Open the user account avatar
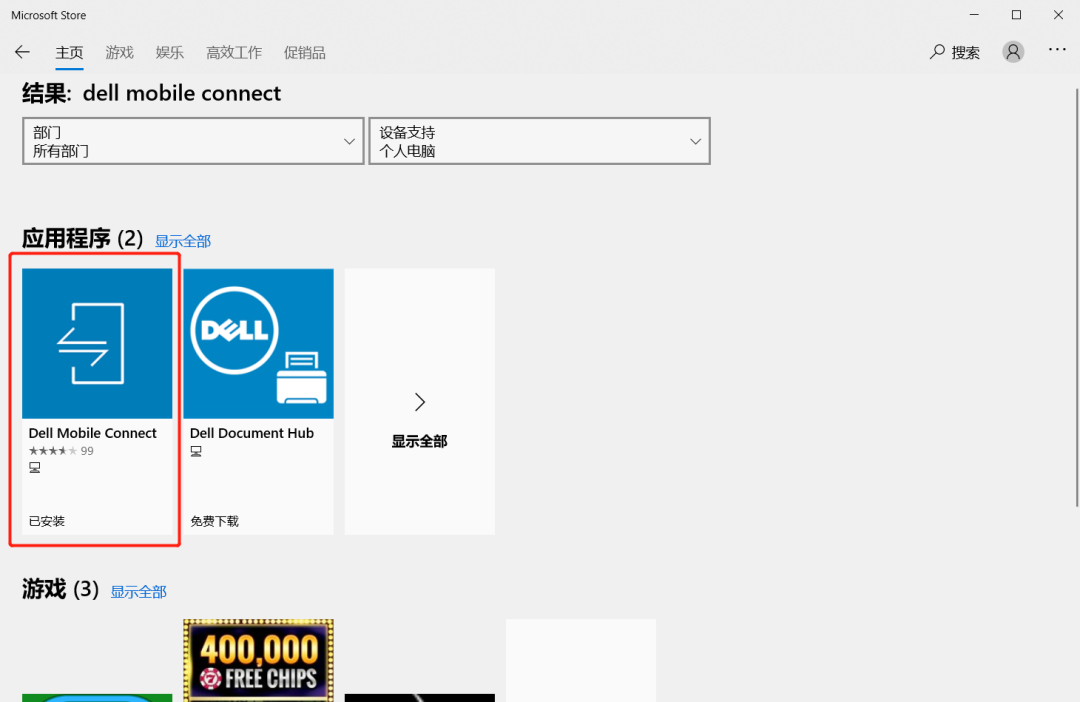Viewport: 1080px width, 702px height. point(1012,52)
